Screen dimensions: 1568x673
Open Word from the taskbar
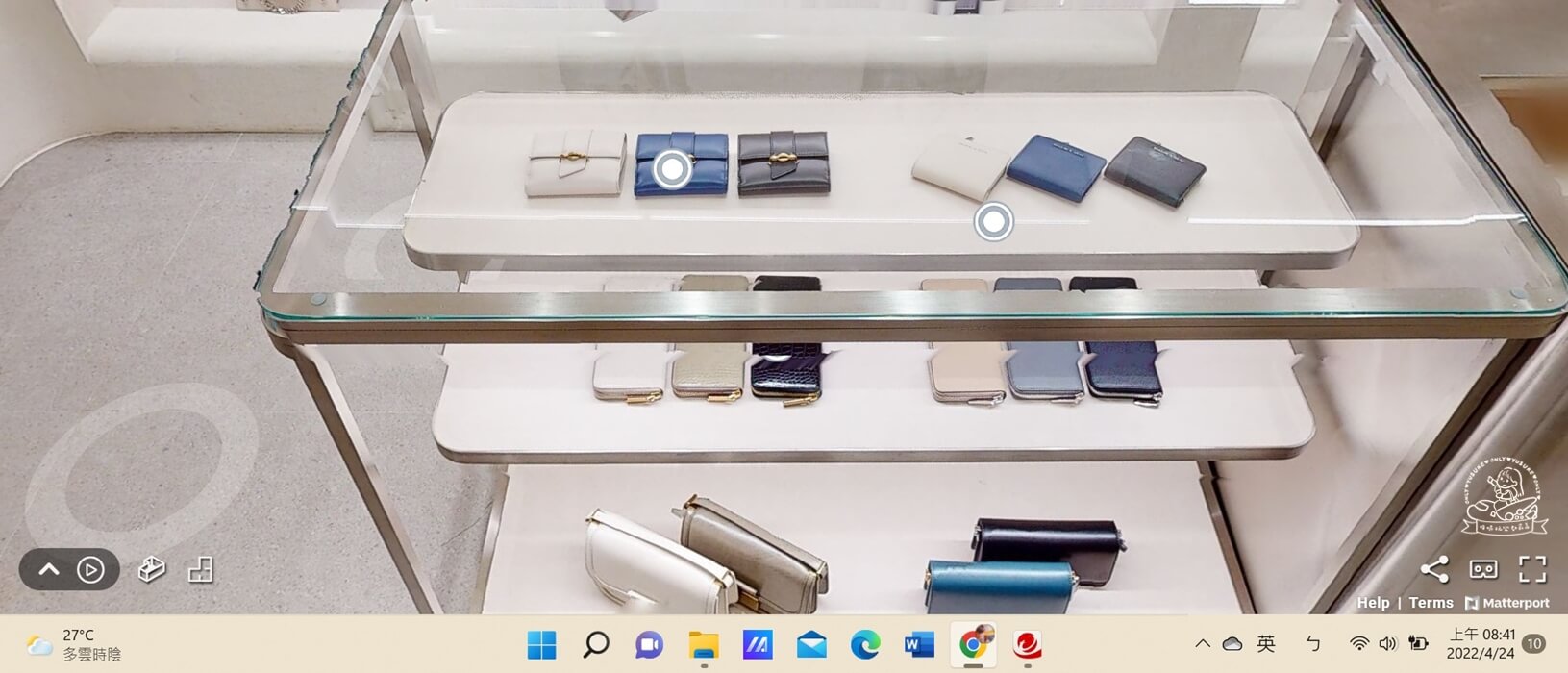point(919,644)
